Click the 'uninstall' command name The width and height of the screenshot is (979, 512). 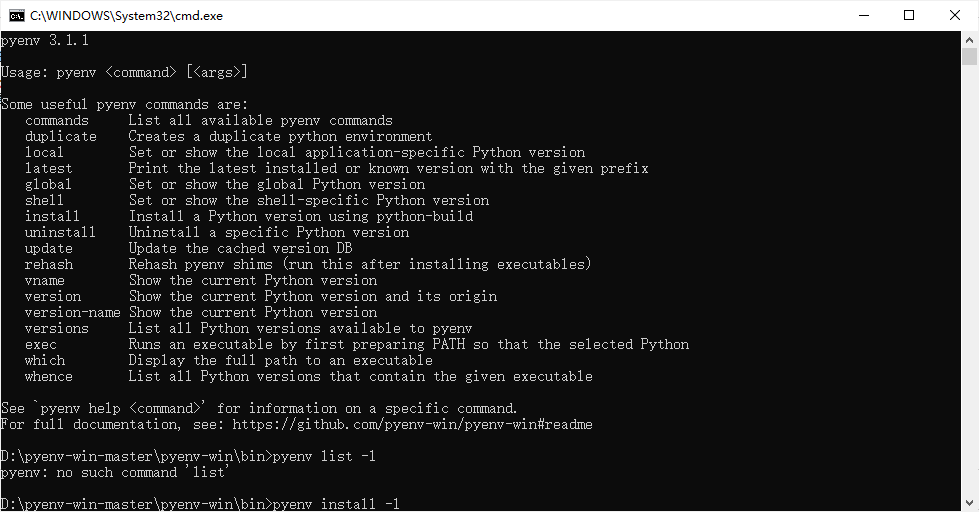coord(61,232)
